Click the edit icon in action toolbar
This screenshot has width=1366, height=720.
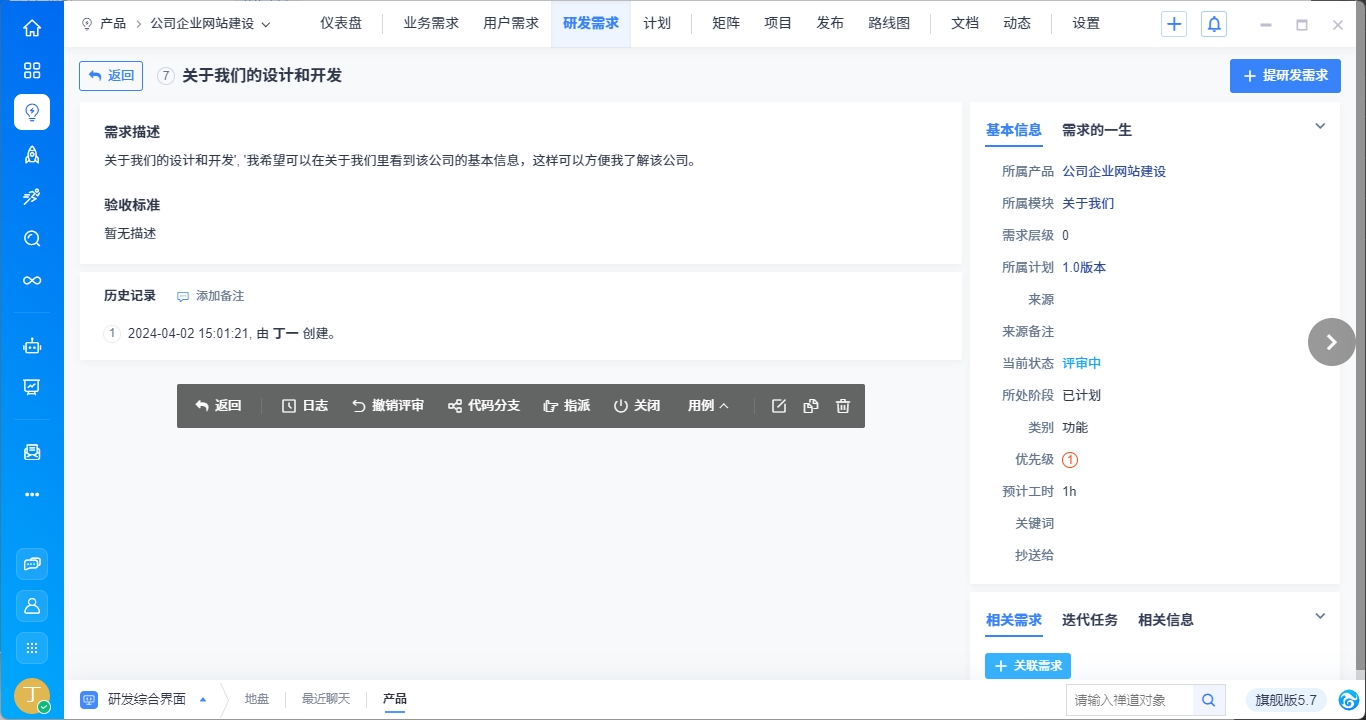(x=779, y=406)
